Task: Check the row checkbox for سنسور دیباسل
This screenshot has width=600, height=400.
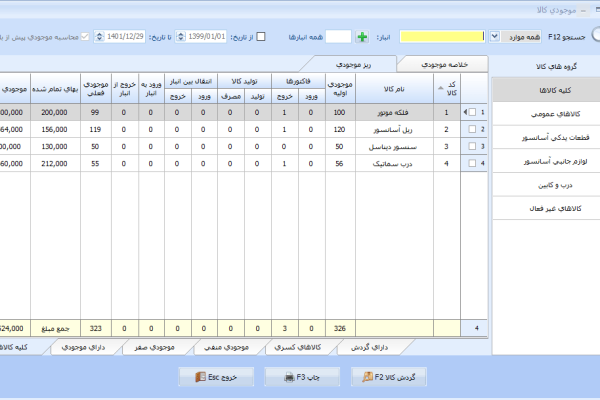Action: point(472,146)
